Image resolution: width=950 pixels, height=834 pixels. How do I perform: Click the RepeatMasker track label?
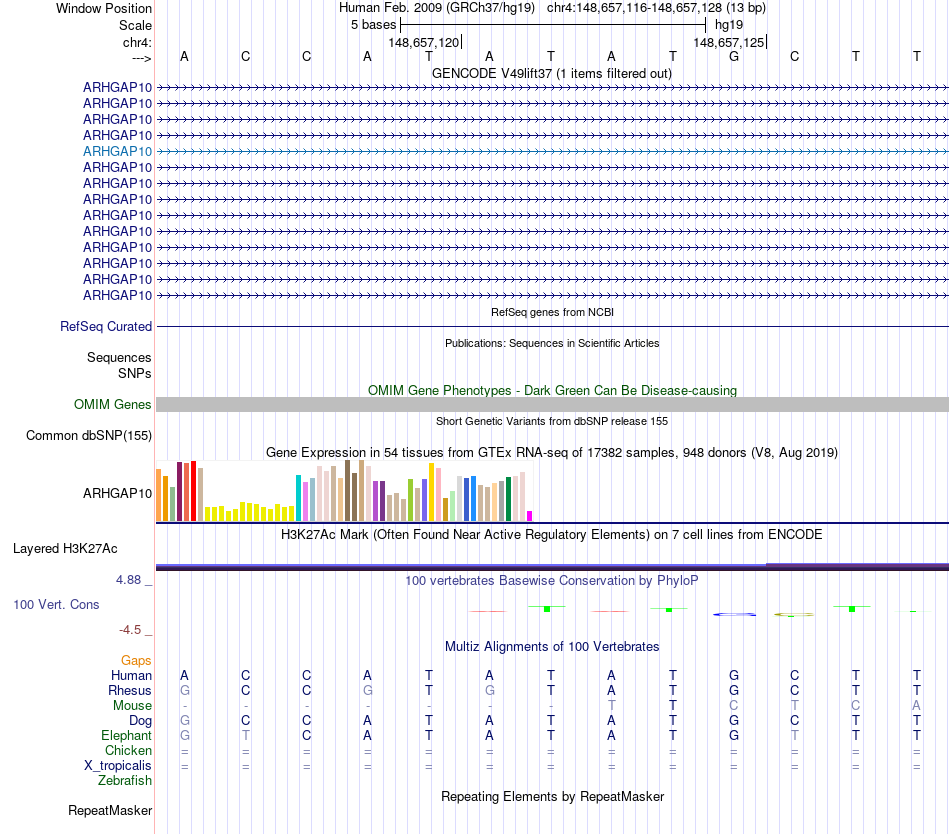[110, 810]
